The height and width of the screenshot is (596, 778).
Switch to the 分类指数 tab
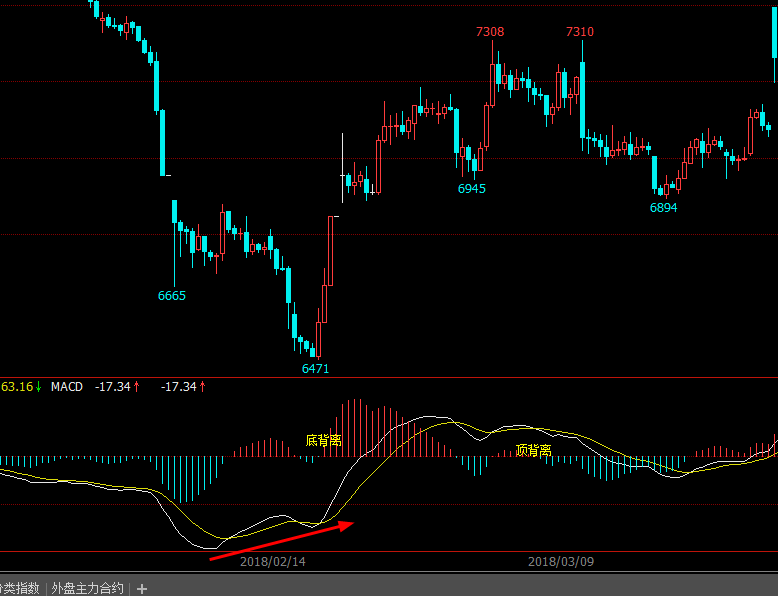pos(20,589)
